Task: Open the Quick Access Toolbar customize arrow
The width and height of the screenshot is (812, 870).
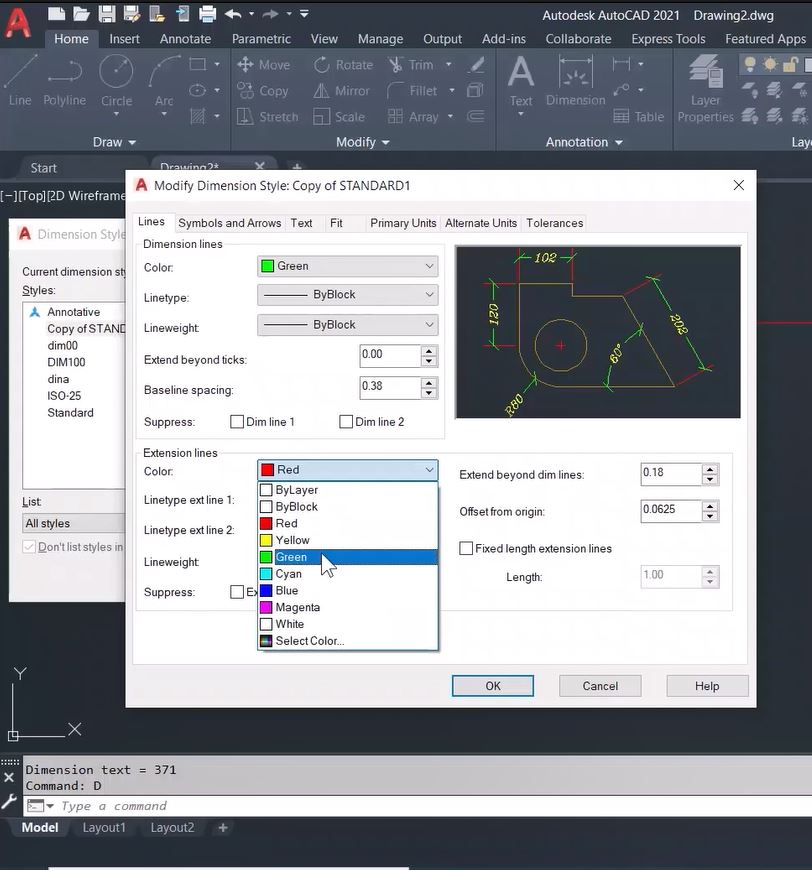Action: point(304,13)
